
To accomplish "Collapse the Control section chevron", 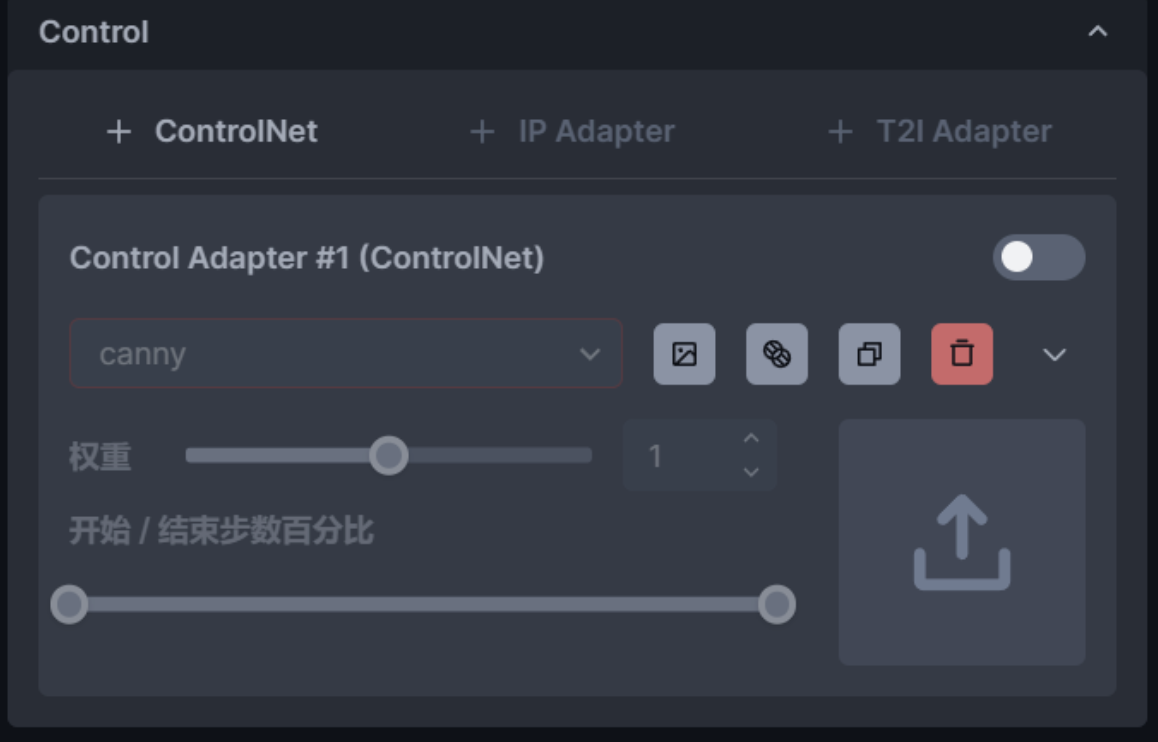I will pos(1097,32).
